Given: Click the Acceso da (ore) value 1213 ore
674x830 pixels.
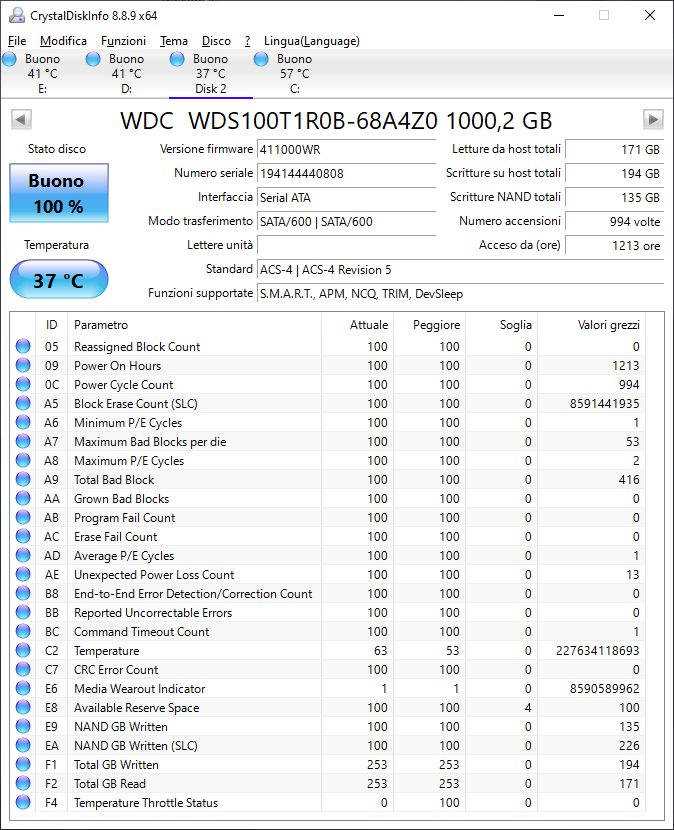Looking at the screenshot, I should click(x=615, y=246).
